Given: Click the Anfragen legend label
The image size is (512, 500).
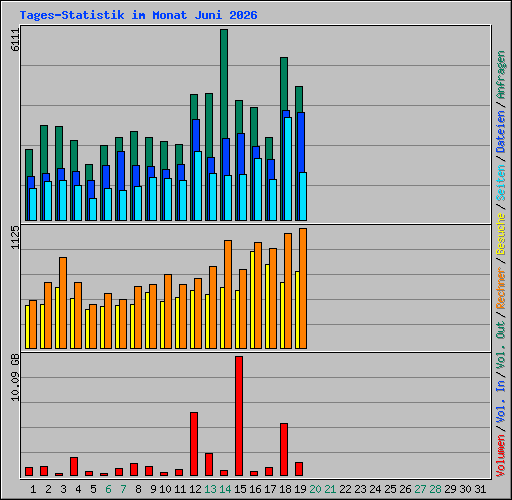Looking at the screenshot, I should 501,74.
